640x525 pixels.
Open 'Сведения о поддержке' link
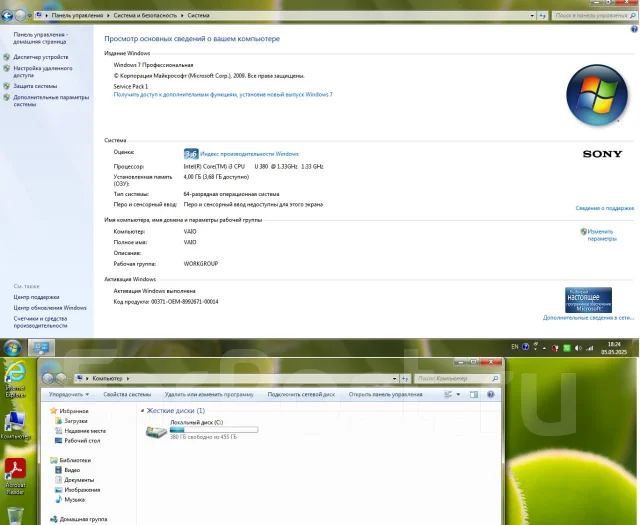point(604,208)
